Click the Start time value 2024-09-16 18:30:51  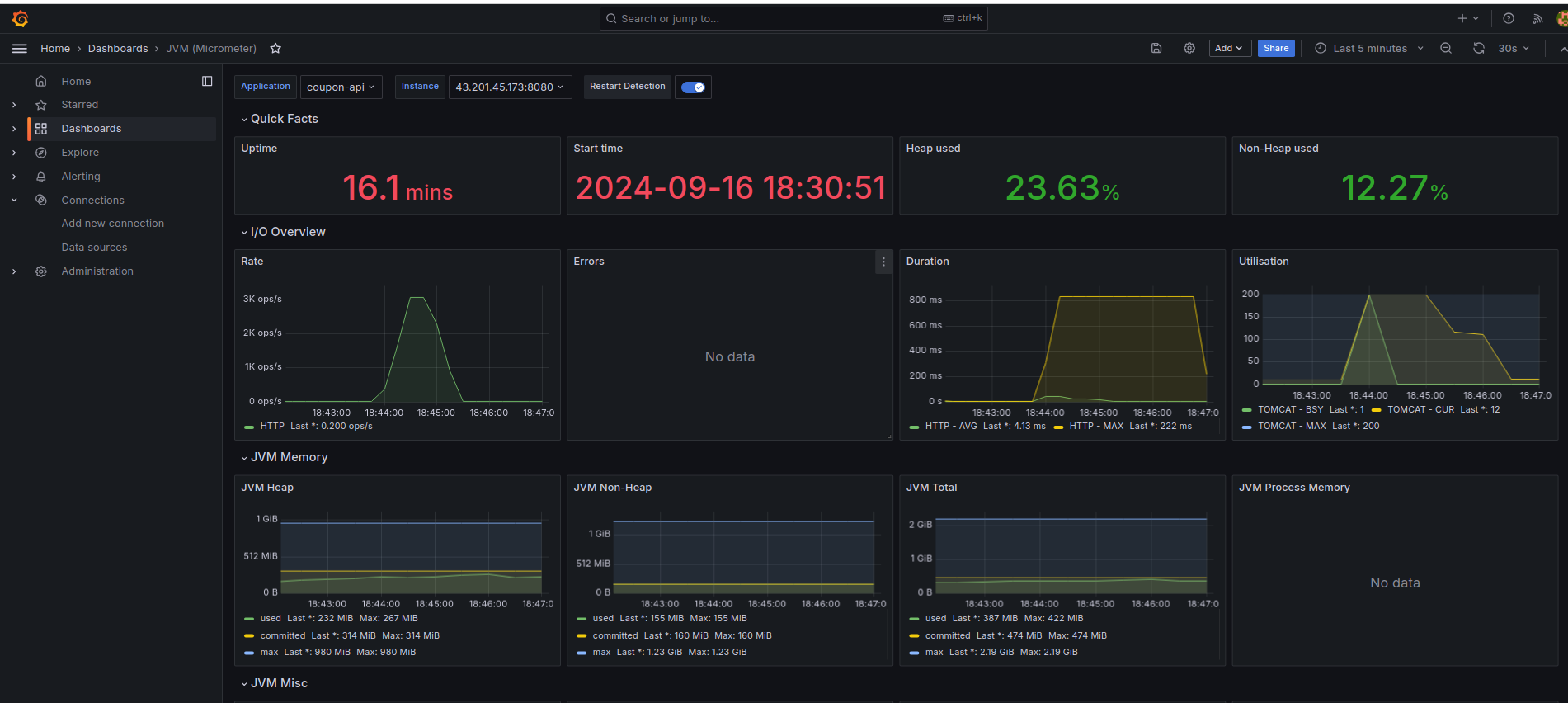point(730,188)
